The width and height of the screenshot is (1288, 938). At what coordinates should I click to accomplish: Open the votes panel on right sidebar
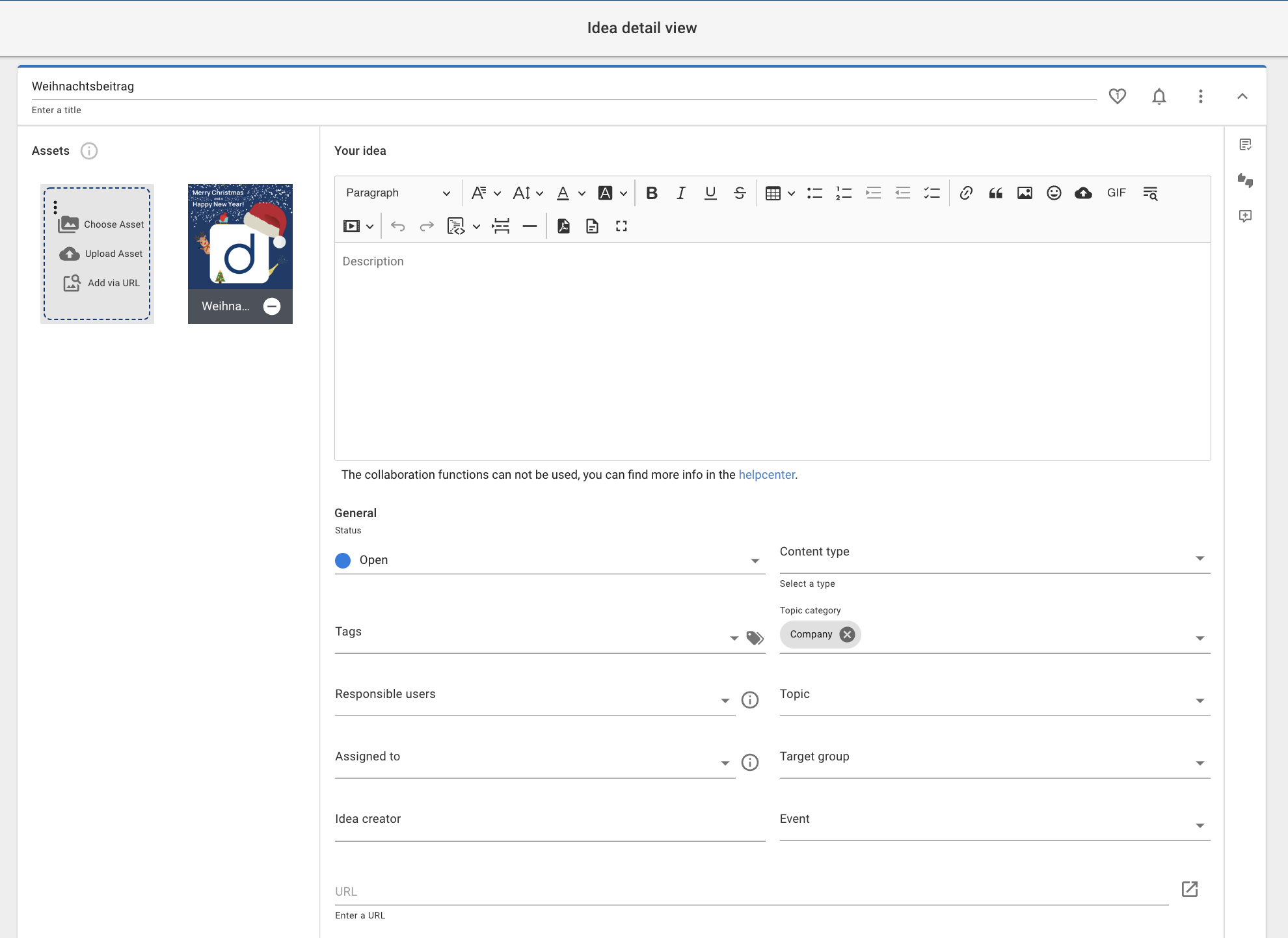pyautogui.click(x=1246, y=181)
